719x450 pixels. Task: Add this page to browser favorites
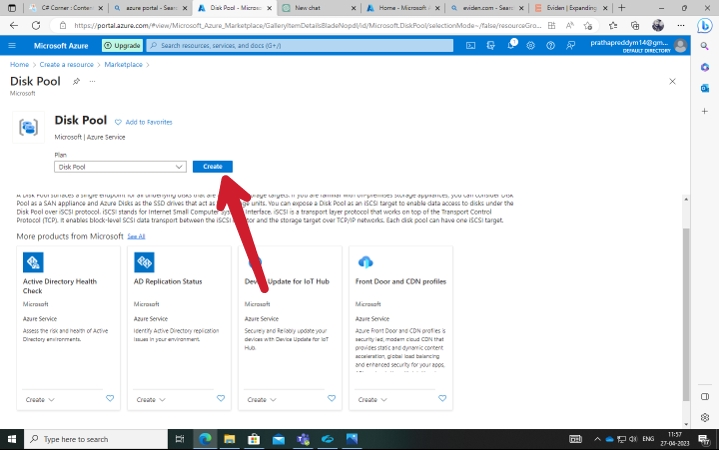pyautogui.click(x=588, y=26)
